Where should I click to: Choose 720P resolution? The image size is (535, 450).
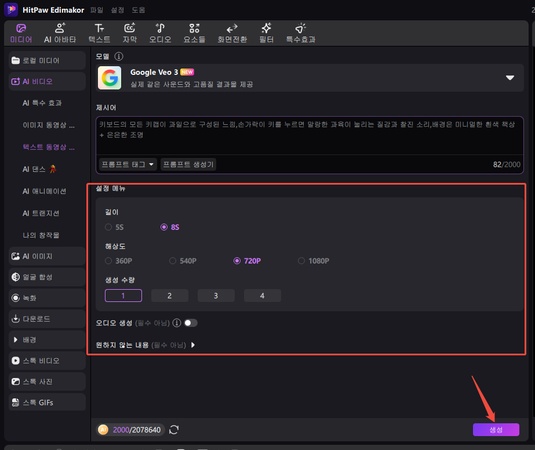pos(237,261)
